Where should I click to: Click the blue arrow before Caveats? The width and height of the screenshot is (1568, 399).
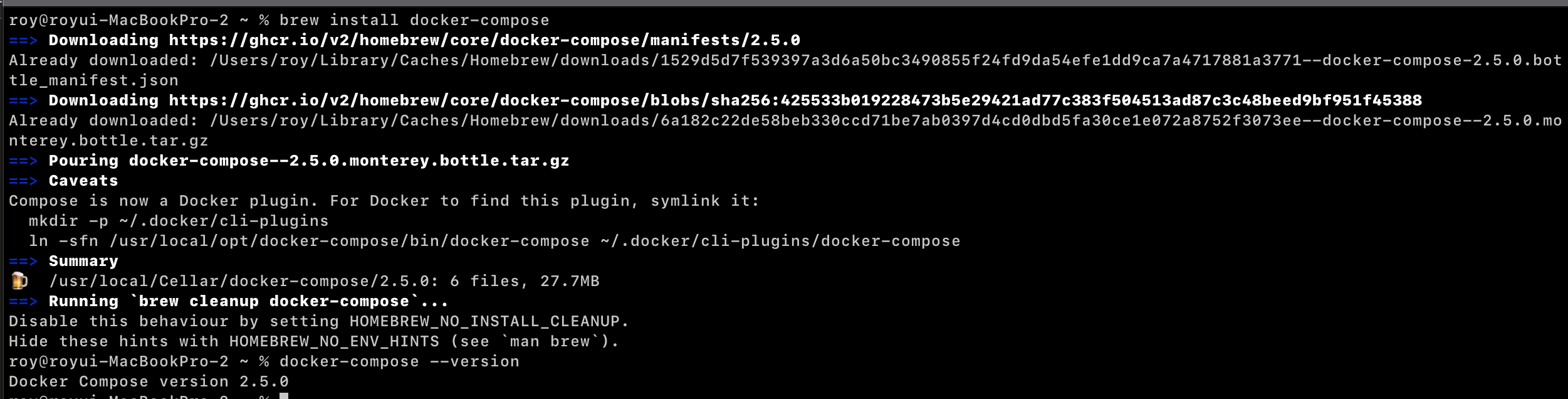(23, 181)
